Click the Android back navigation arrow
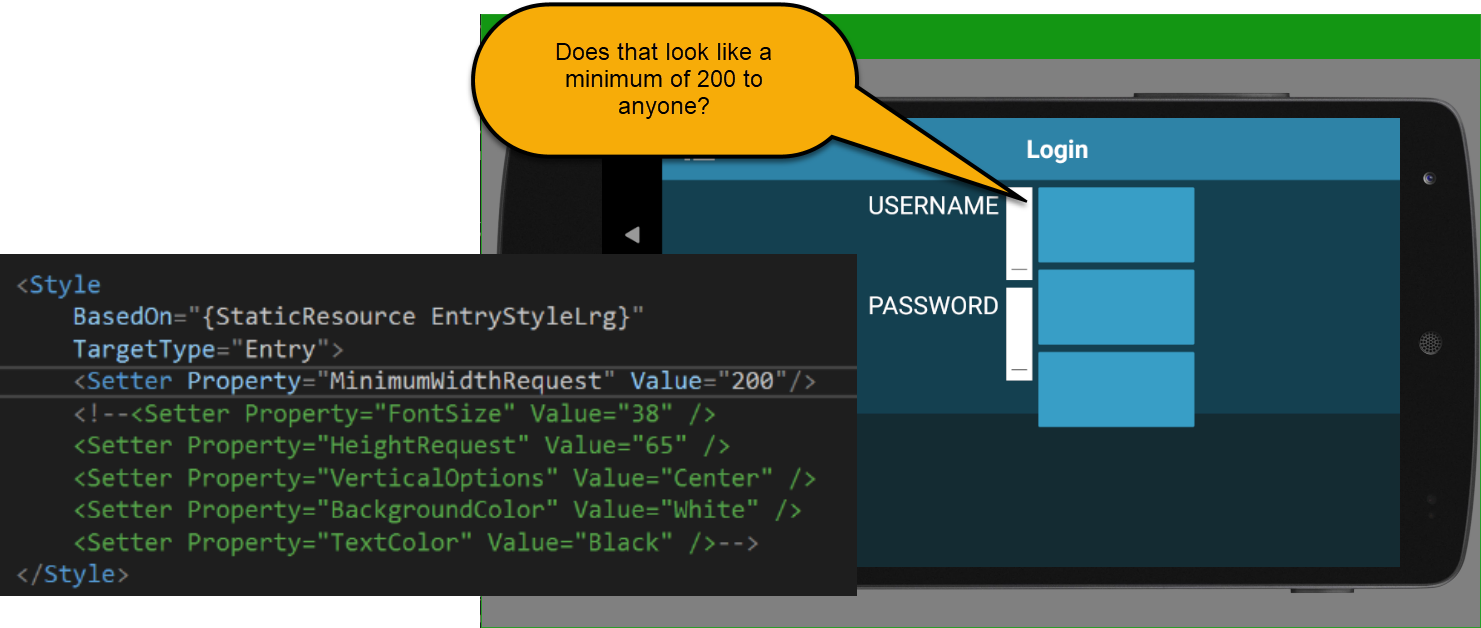This screenshot has height=628, width=1481. coord(631,233)
